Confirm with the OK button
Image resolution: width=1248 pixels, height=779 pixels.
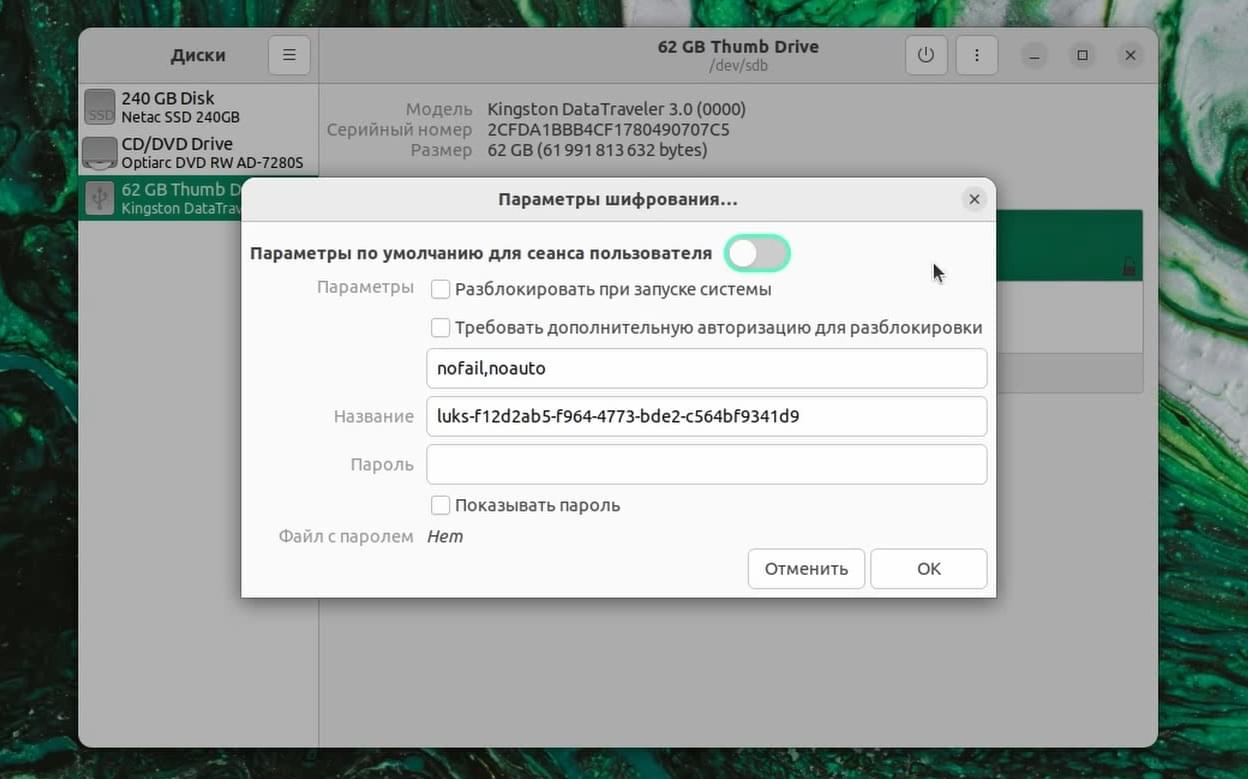(929, 568)
